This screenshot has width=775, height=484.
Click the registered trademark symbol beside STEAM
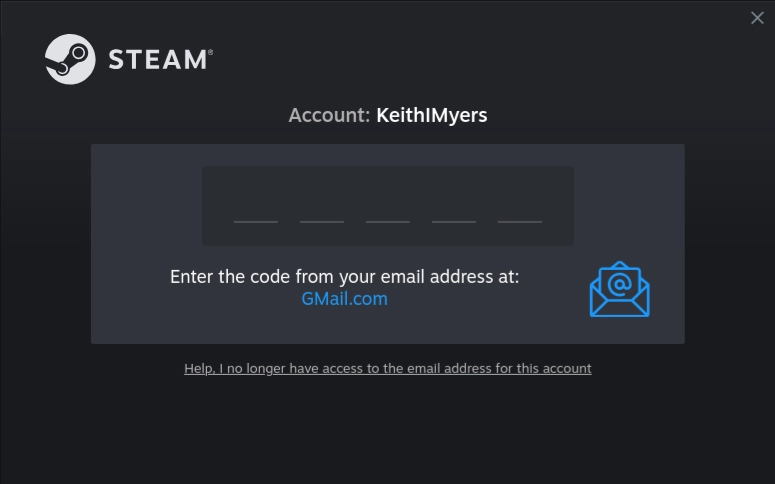coord(211,51)
